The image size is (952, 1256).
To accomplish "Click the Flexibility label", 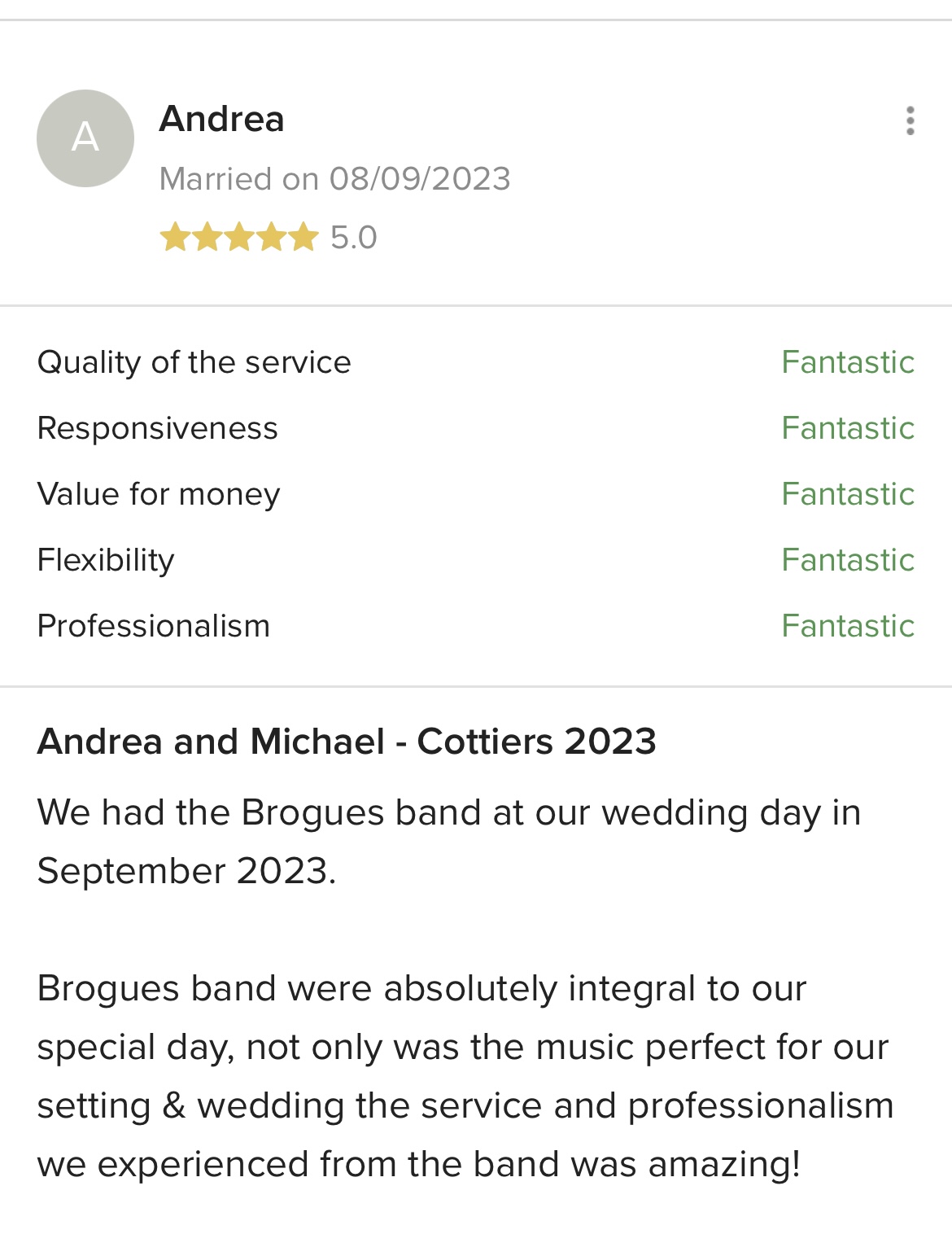I will pos(106,560).
